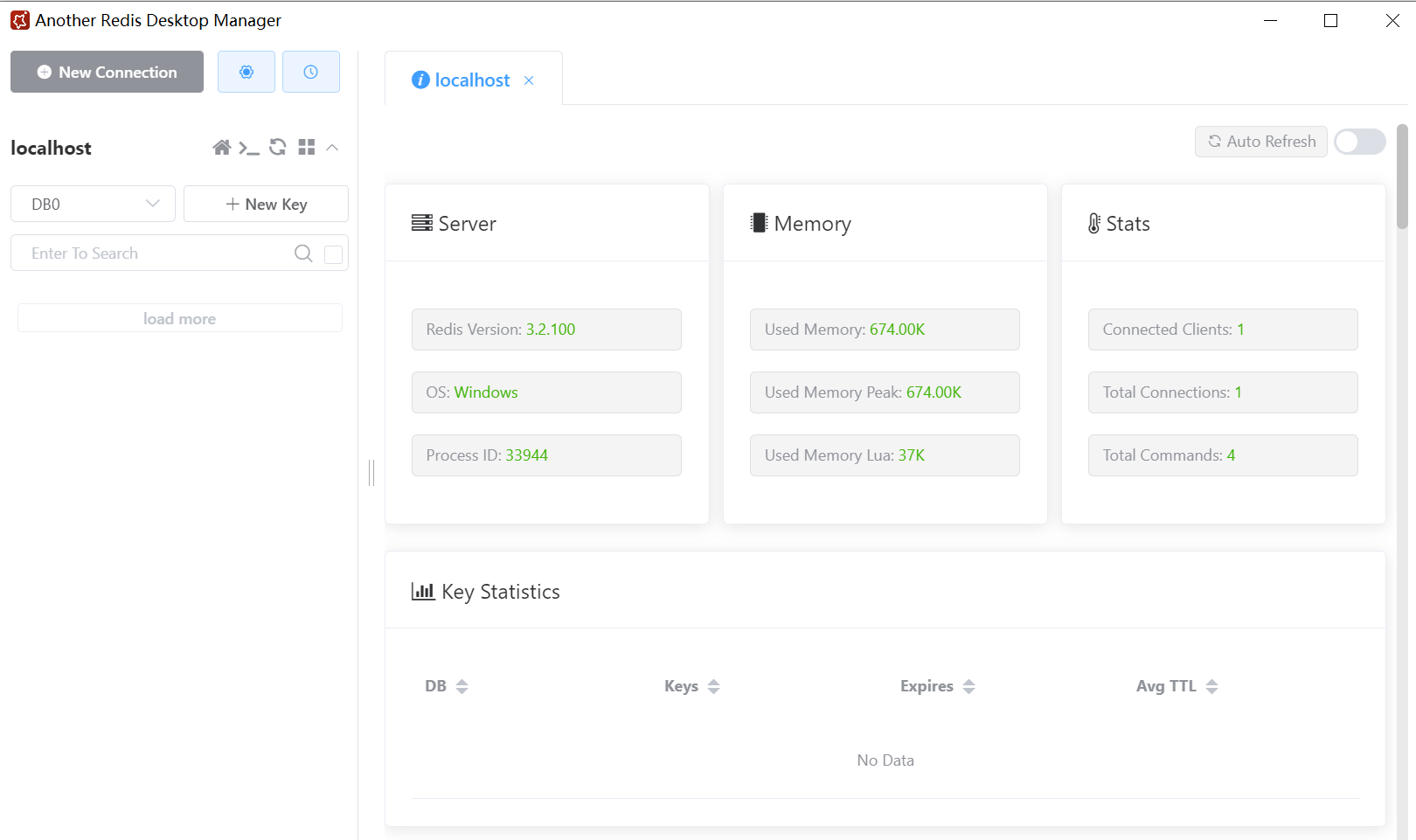Click the load more button
The height and width of the screenshot is (840, 1416).
pos(180,318)
